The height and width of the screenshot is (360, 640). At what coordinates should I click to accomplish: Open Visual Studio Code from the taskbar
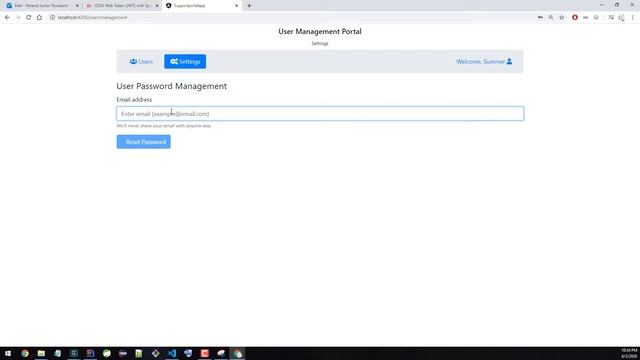(172, 353)
